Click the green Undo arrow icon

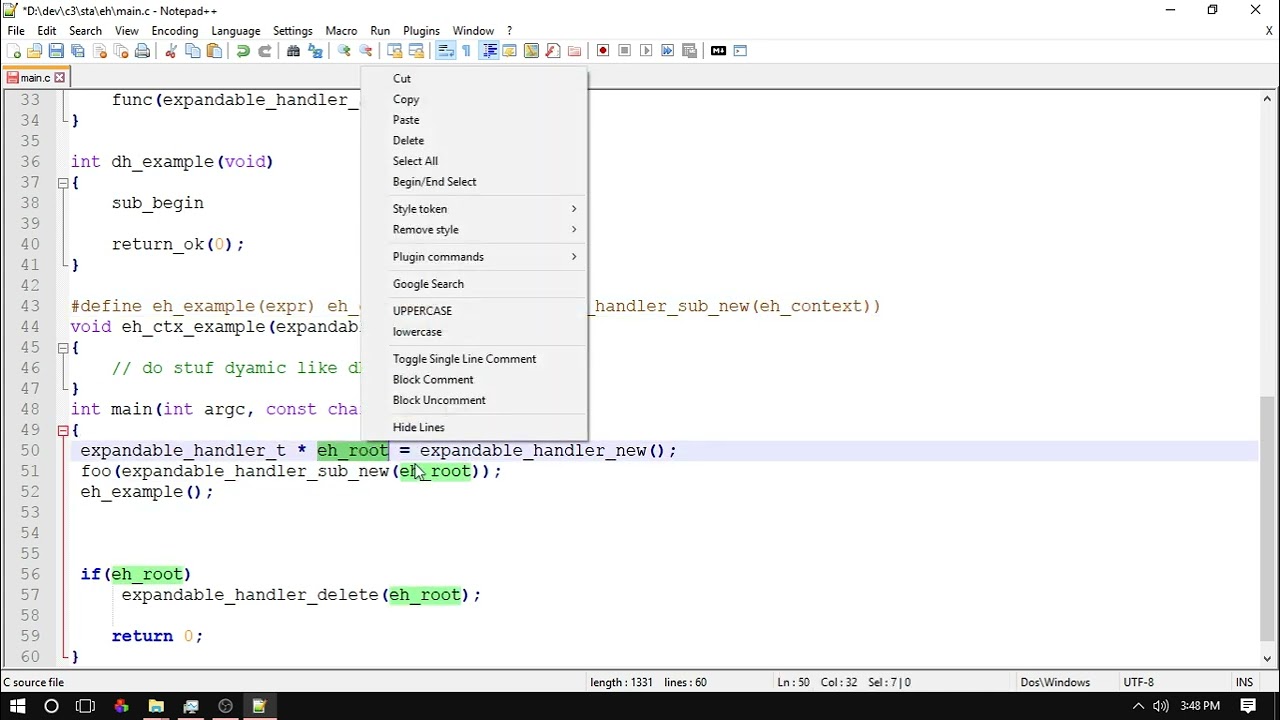coord(243,51)
